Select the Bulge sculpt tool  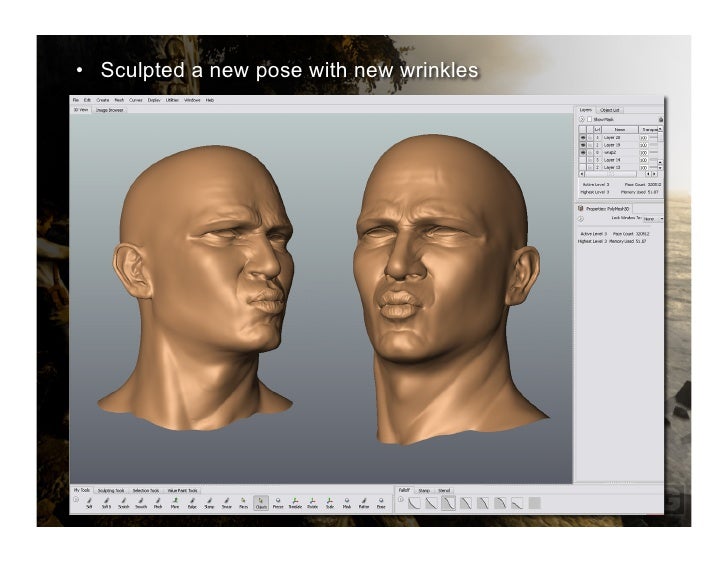click(192, 502)
